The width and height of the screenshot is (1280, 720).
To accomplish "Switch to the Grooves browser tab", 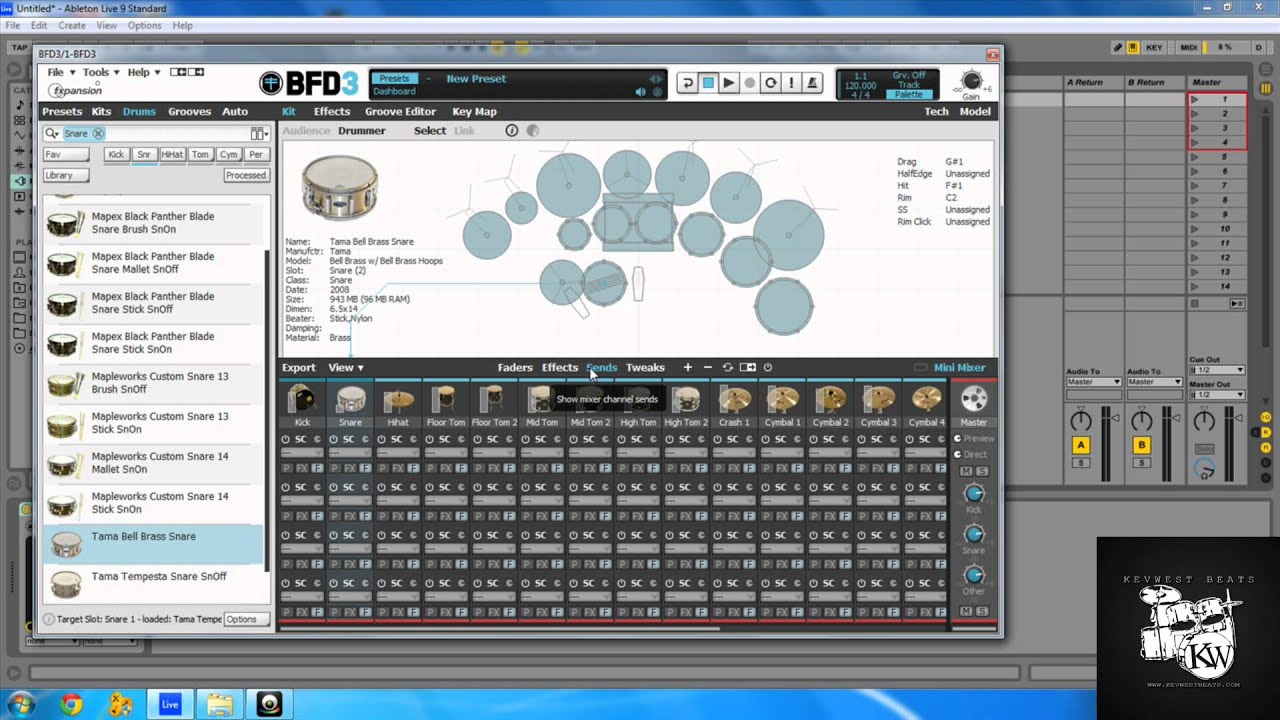I will (189, 112).
